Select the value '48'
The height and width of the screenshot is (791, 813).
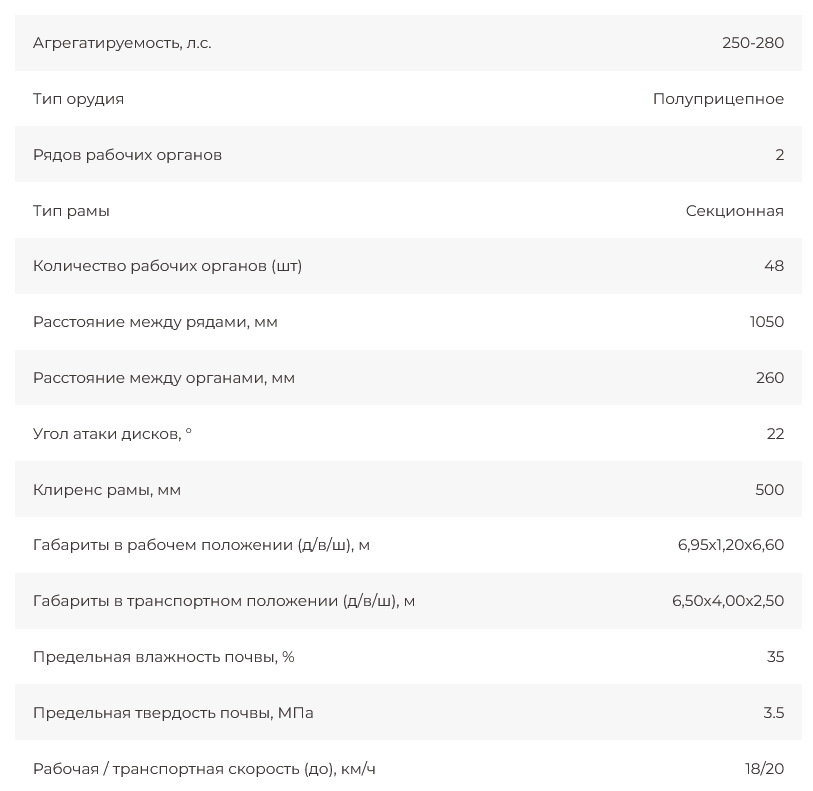(773, 266)
